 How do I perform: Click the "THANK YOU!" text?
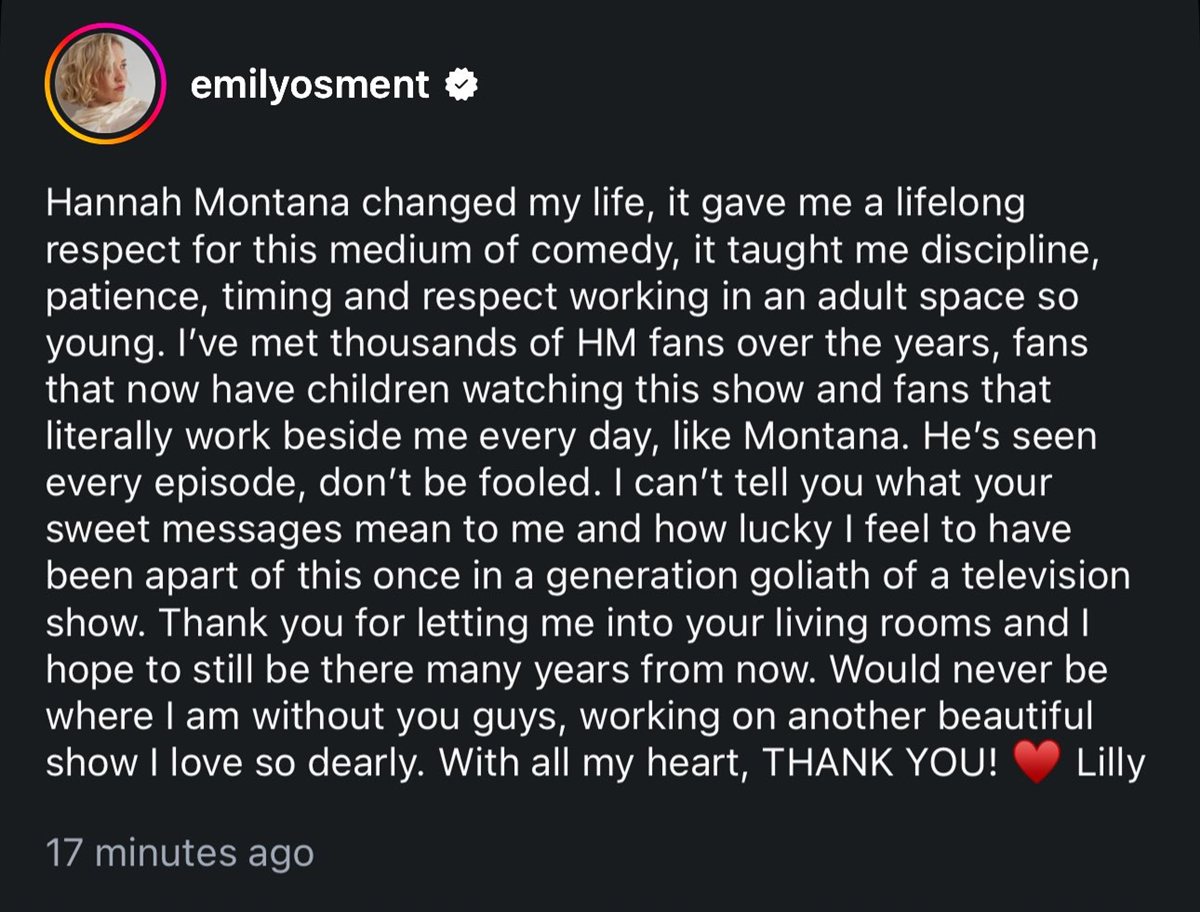tap(880, 764)
